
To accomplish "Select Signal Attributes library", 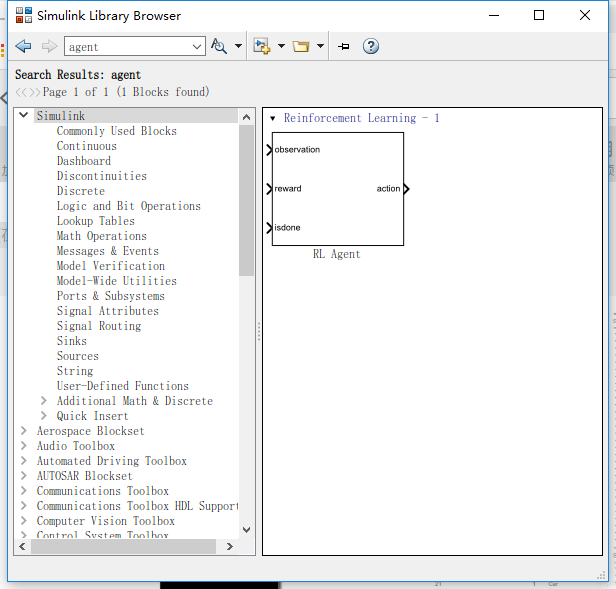I will (108, 311).
